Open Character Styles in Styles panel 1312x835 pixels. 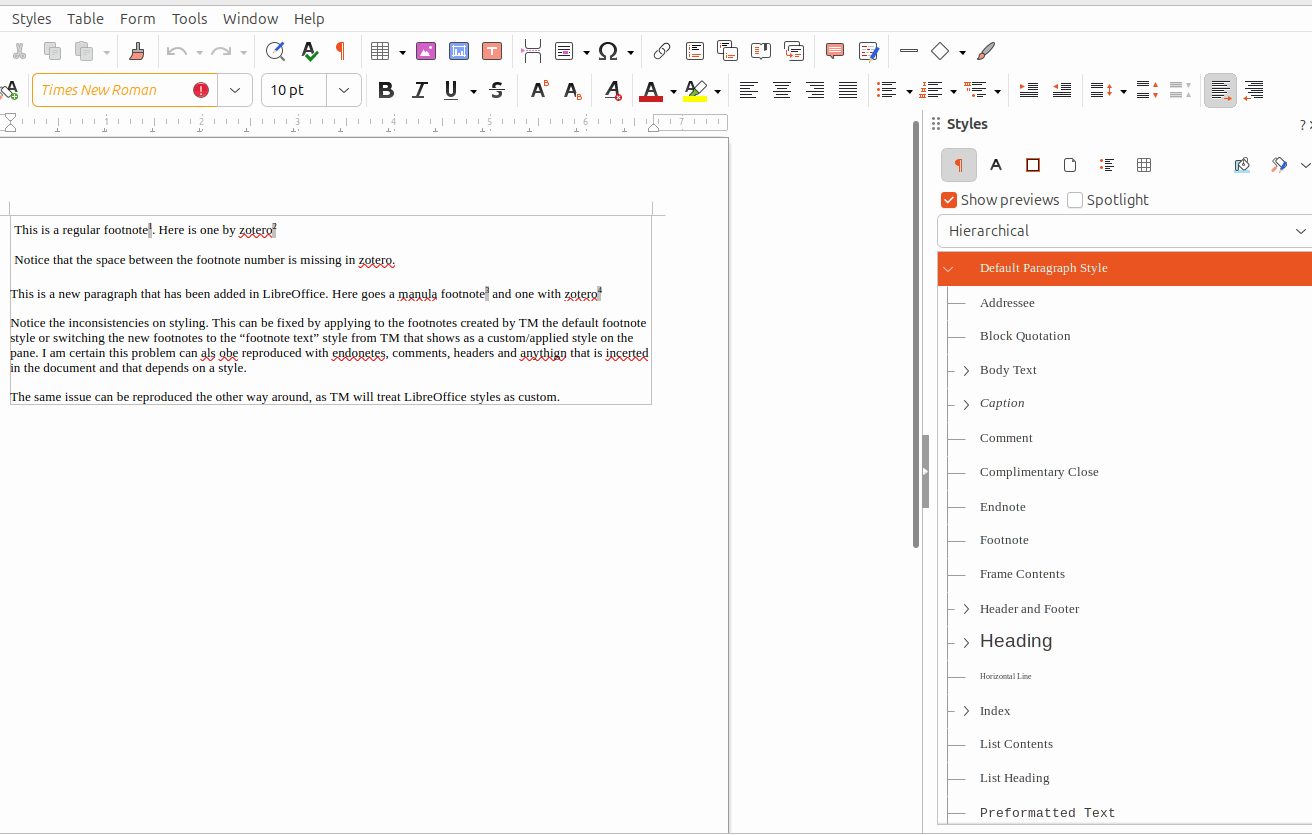click(996, 165)
